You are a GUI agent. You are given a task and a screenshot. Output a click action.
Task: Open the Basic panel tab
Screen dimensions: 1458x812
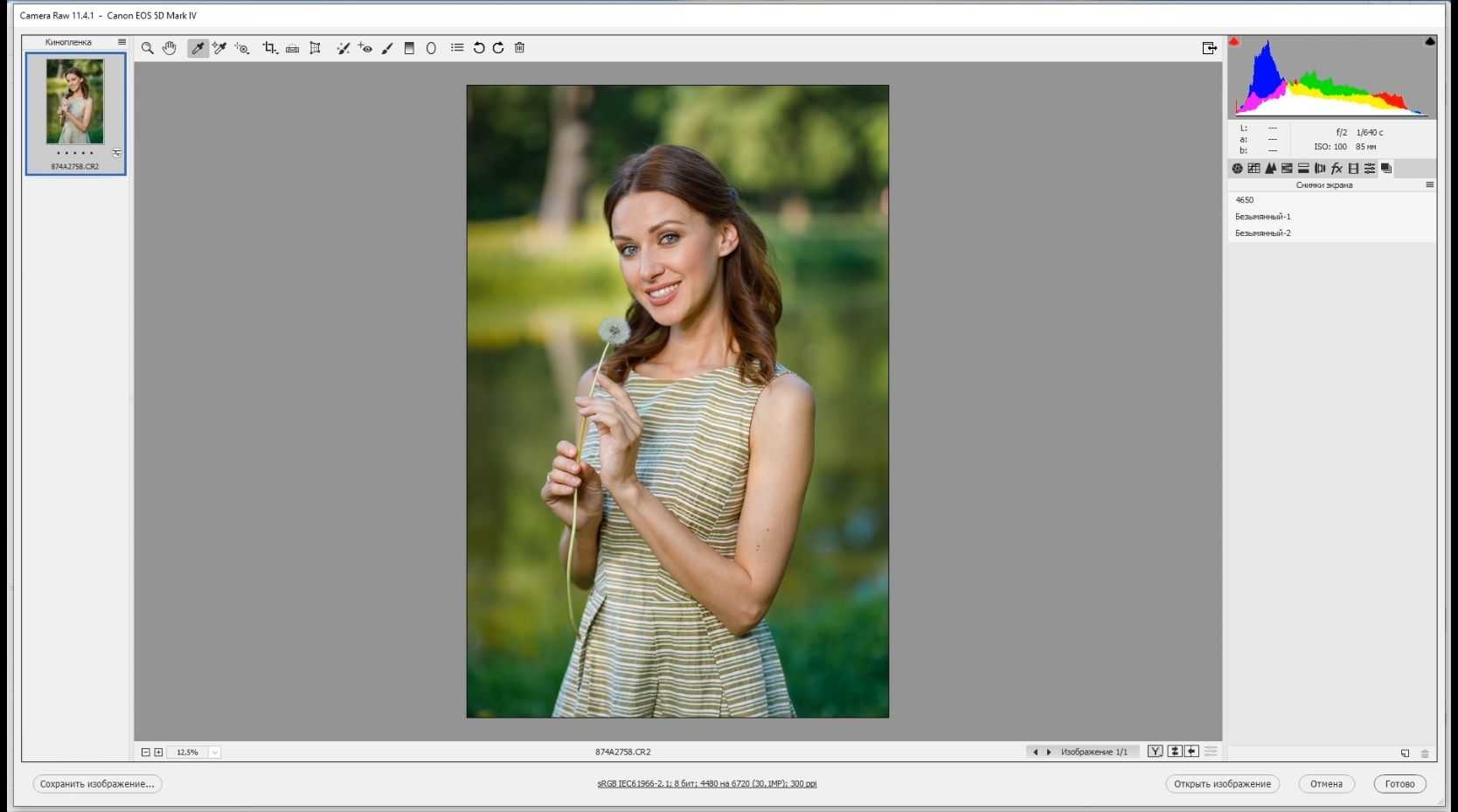tap(1237, 168)
